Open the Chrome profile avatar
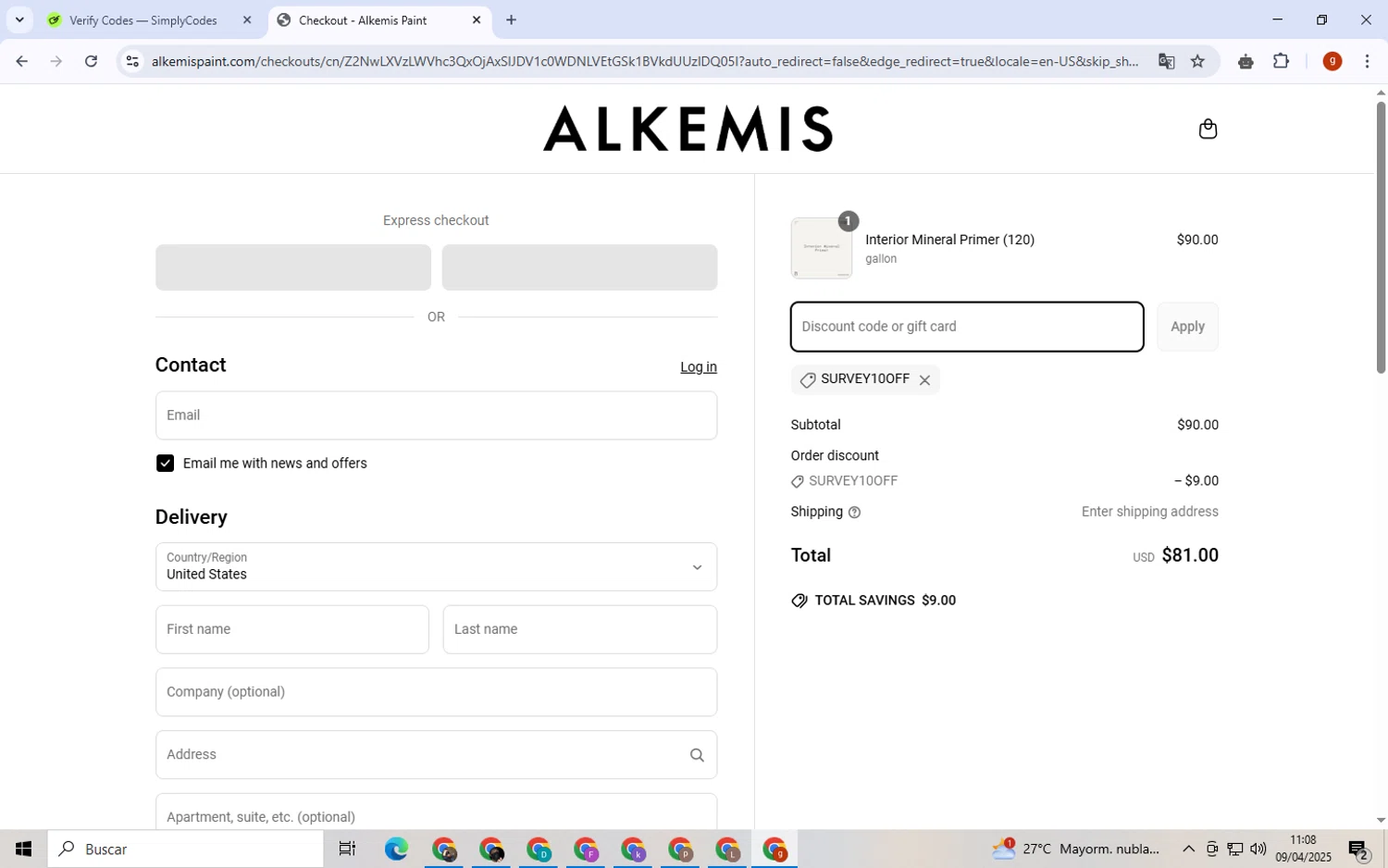This screenshot has width=1388, height=868. click(x=1332, y=61)
